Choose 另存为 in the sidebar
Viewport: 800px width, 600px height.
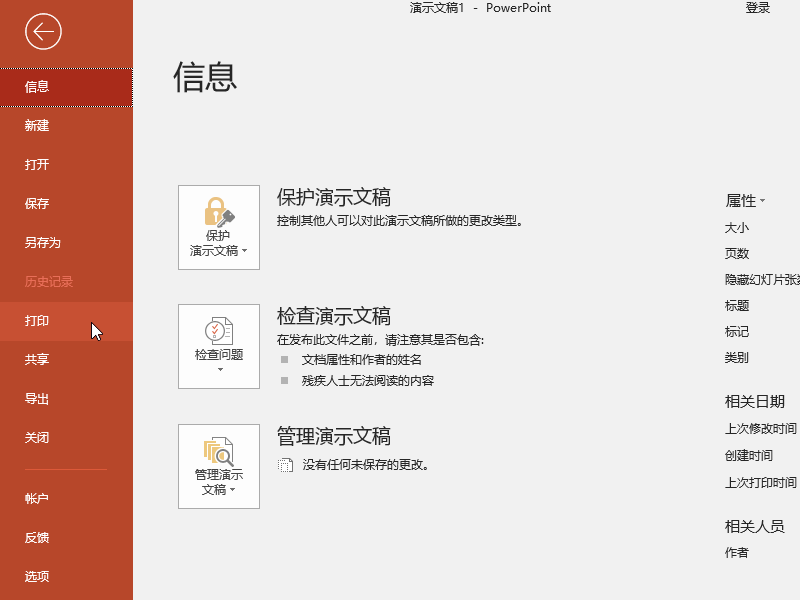(66, 242)
